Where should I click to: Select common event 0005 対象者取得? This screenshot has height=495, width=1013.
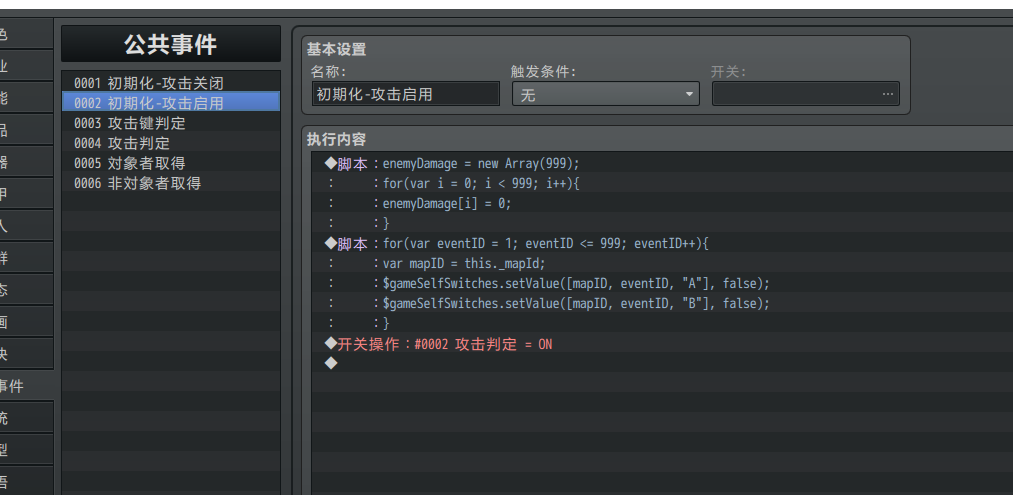pos(171,163)
